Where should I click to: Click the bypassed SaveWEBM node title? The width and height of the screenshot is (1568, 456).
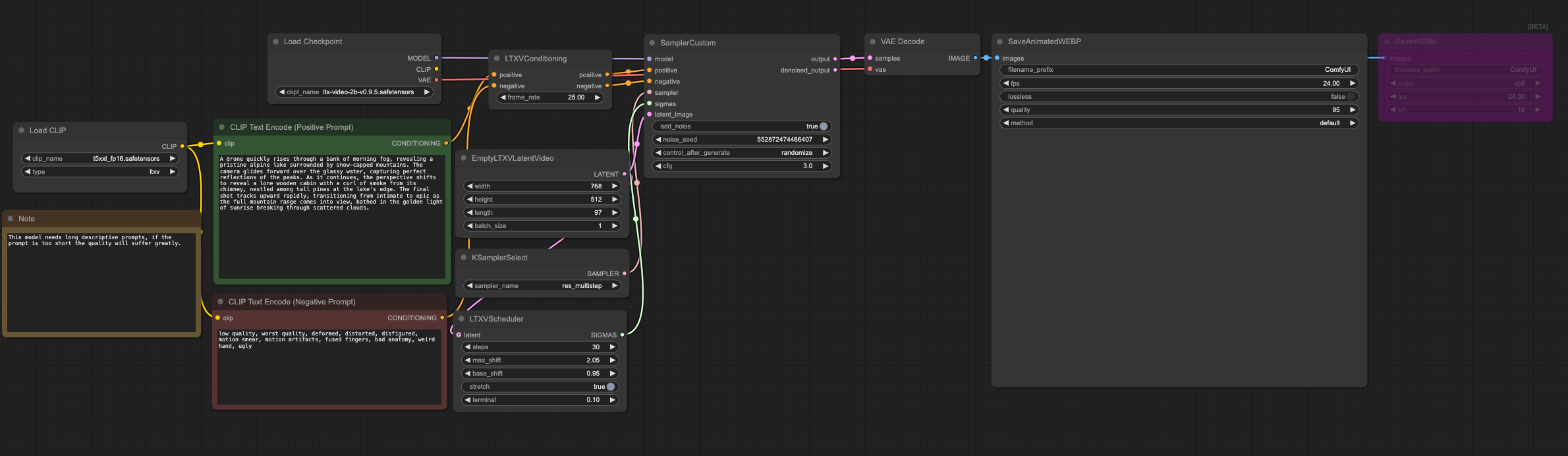click(x=1415, y=42)
